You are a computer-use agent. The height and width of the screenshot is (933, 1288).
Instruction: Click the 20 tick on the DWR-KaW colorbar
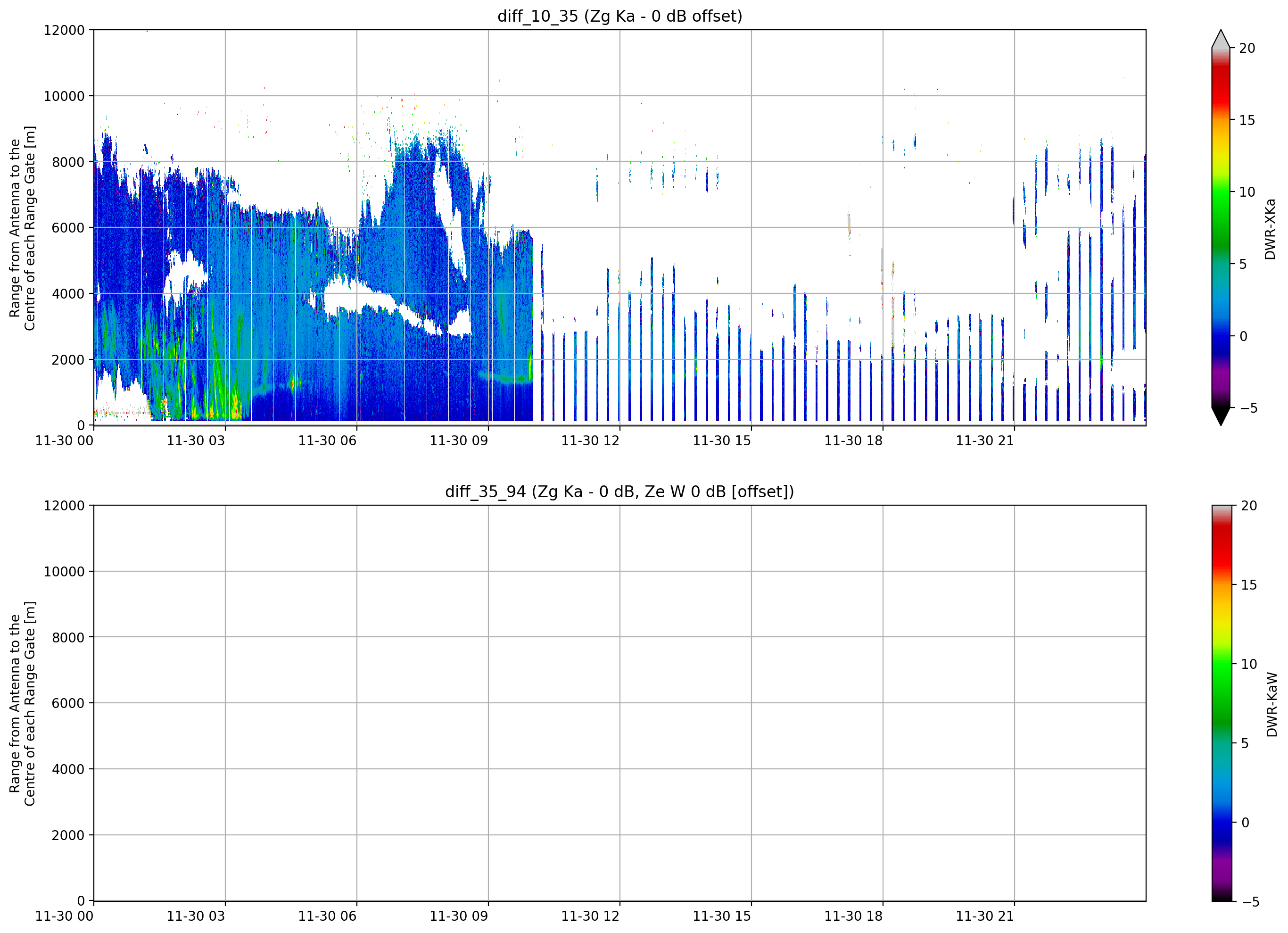coord(1249,506)
